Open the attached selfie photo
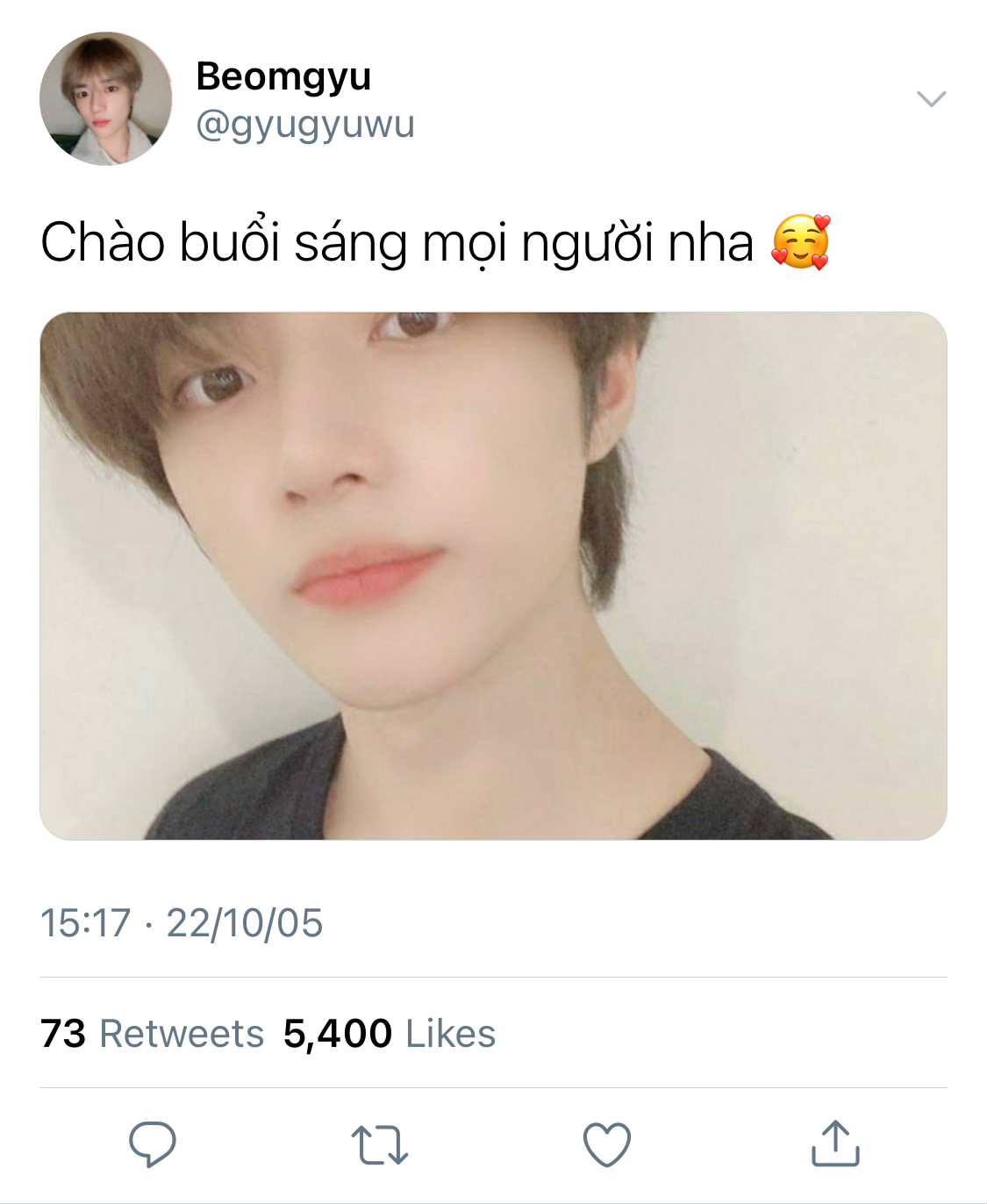Viewport: 987px width, 1204px height. 493,576
